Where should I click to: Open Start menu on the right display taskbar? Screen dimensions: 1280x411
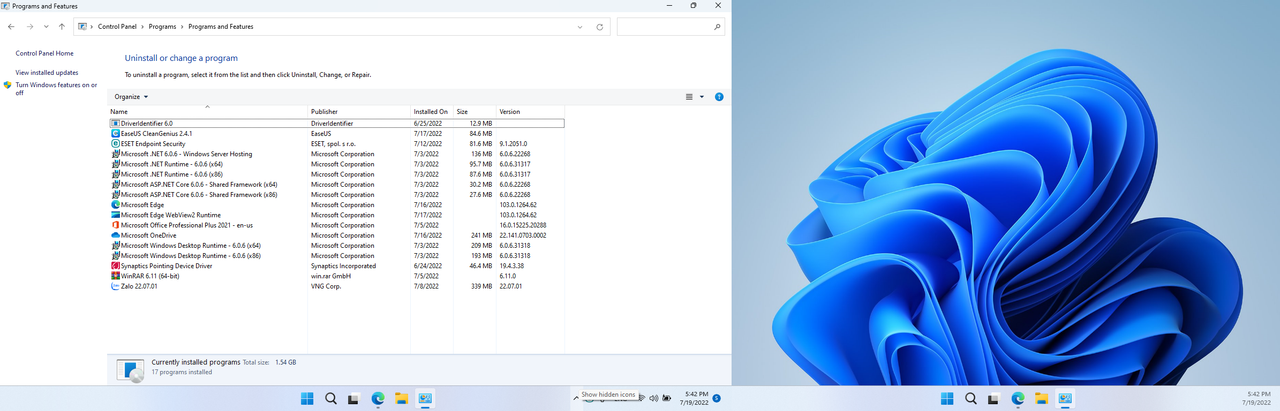(947, 398)
